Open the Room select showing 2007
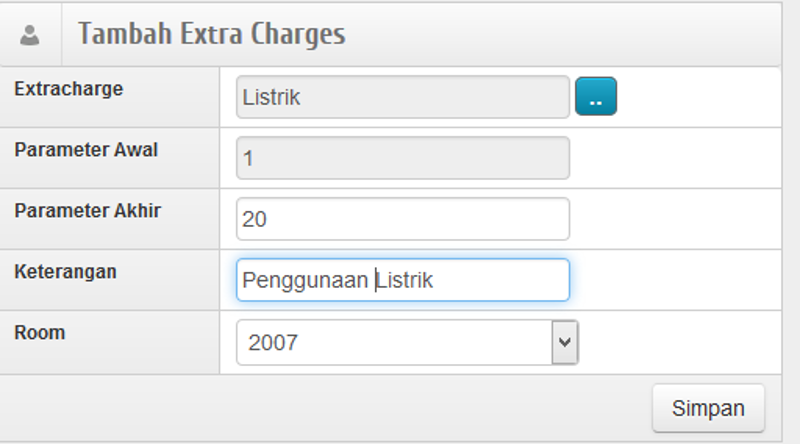The height and width of the screenshot is (444, 800). 395,342
